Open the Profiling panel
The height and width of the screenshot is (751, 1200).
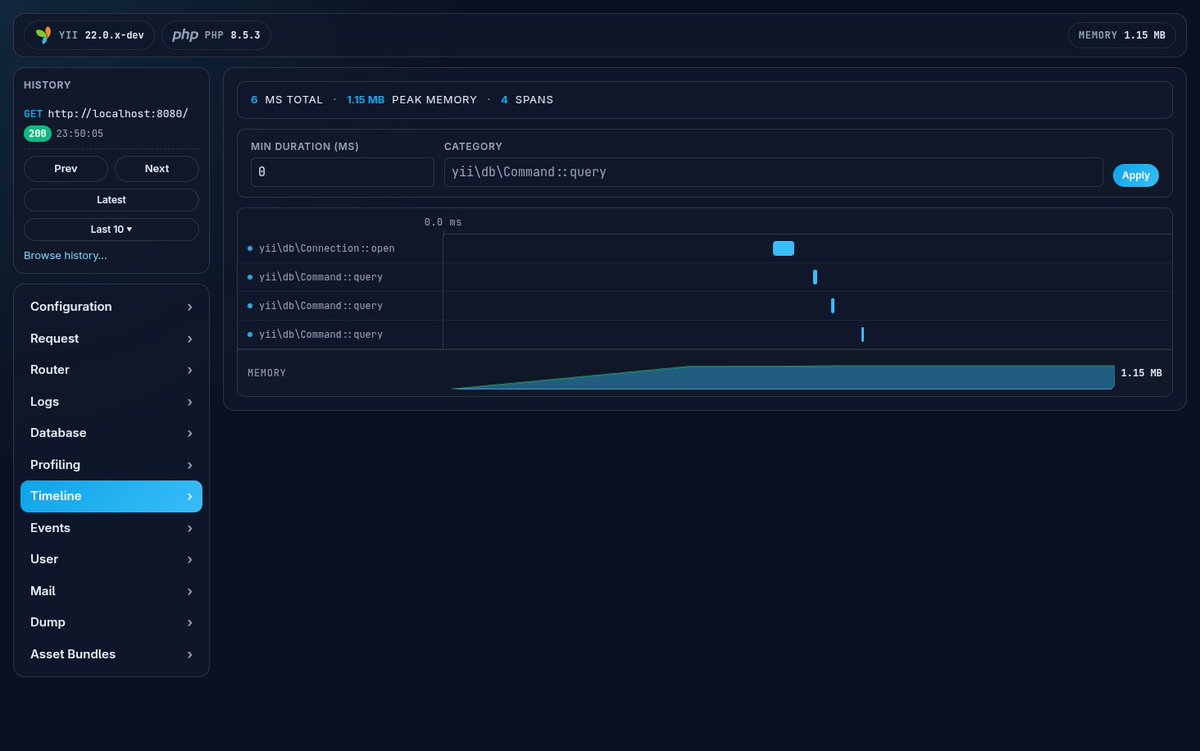(111, 465)
